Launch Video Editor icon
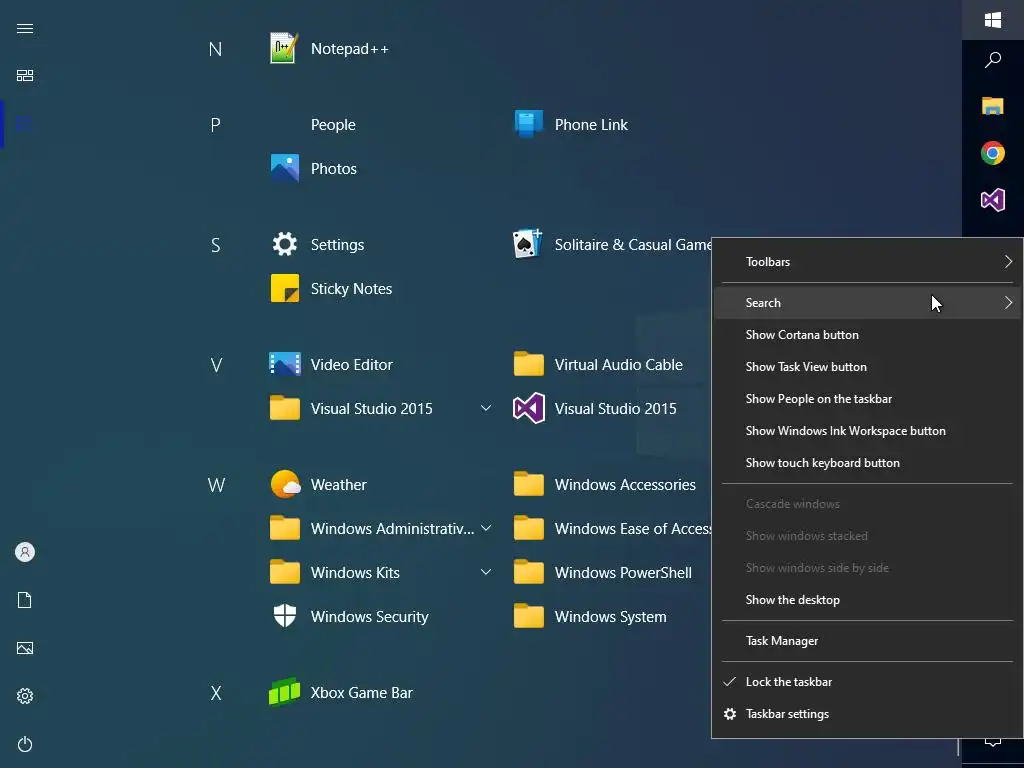 [285, 364]
